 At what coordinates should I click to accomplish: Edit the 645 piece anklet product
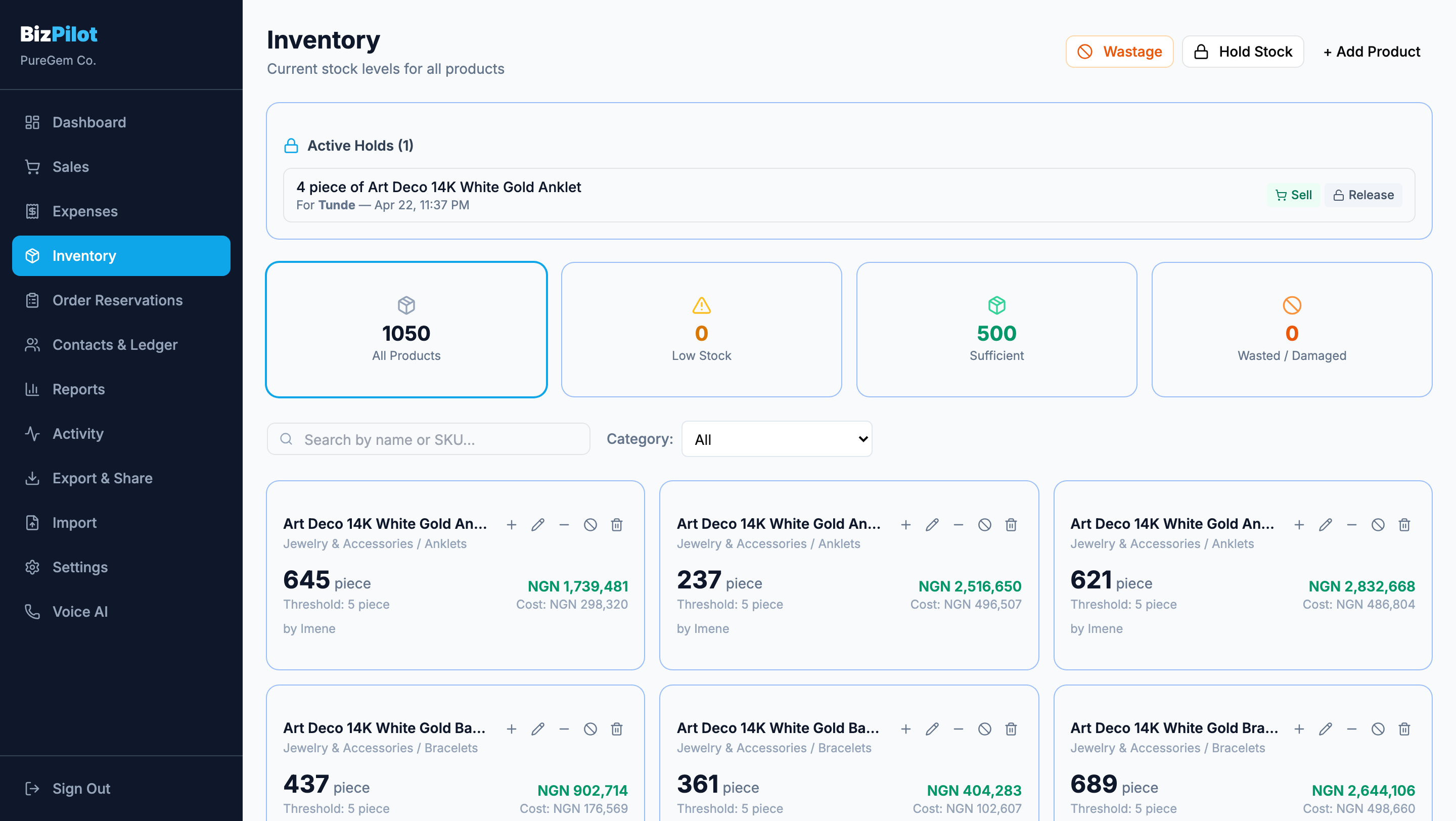point(537,524)
